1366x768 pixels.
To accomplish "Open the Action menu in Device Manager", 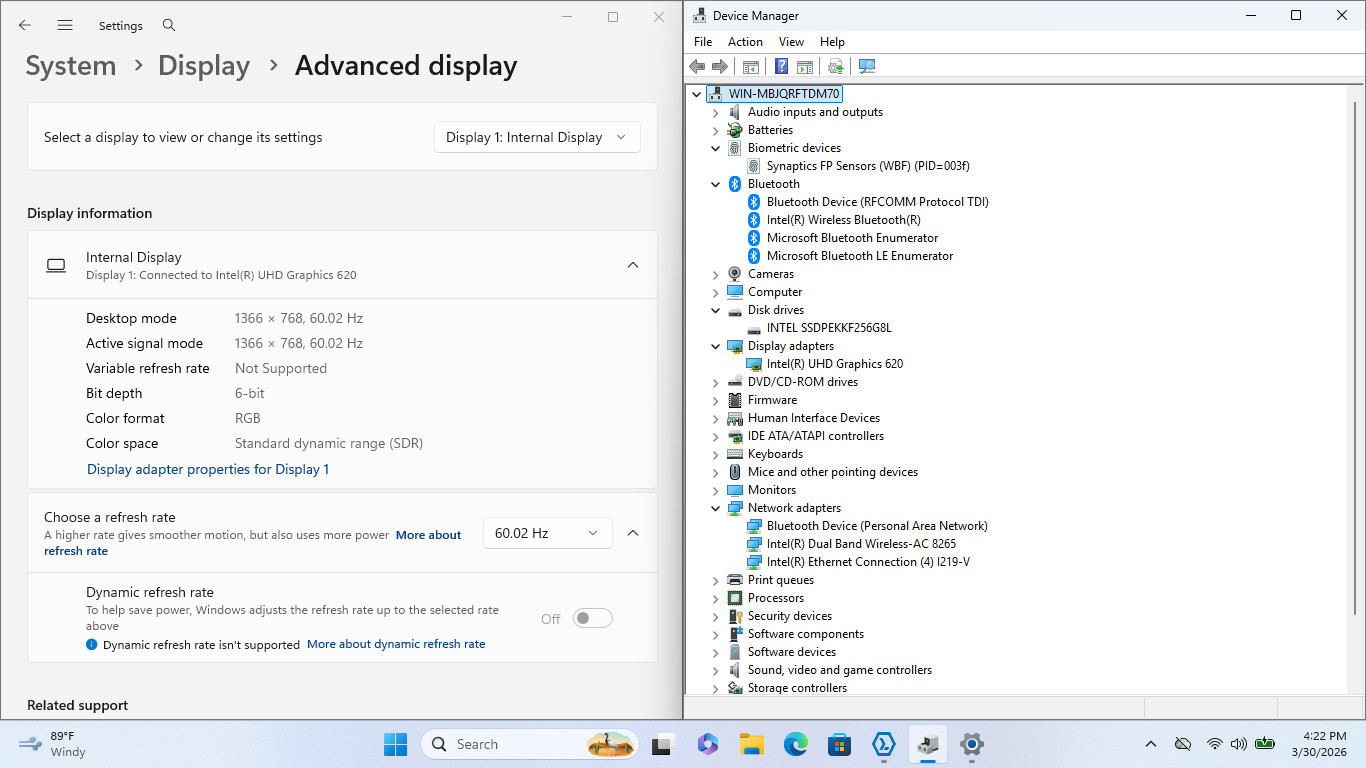I will [745, 42].
